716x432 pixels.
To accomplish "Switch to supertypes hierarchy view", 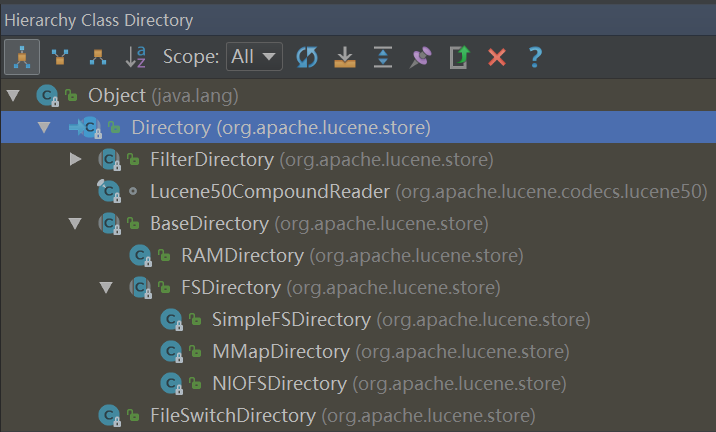I will point(60,57).
